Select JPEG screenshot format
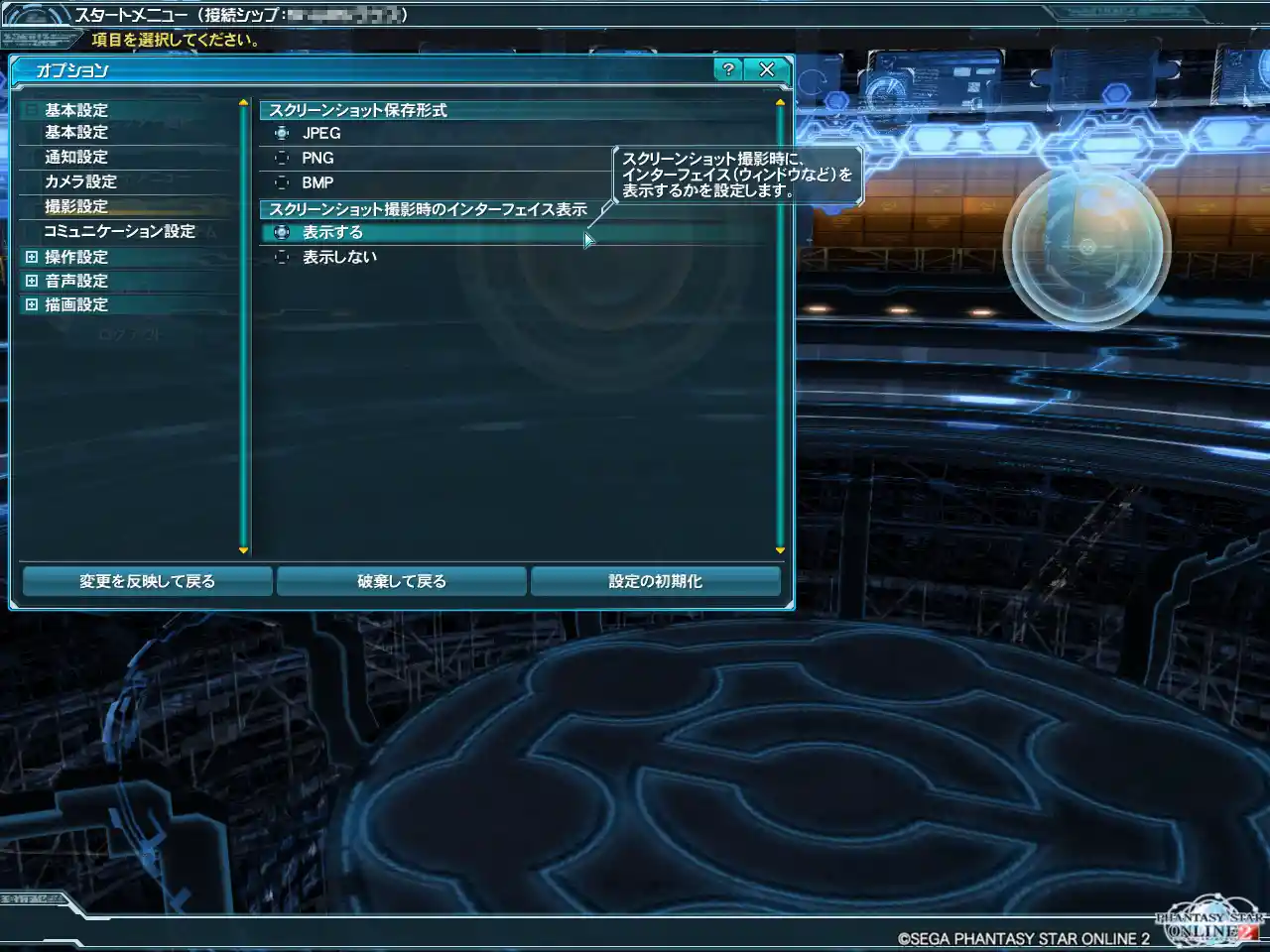The image size is (1270, 952). pyautogui.click(x=282, y=133)
